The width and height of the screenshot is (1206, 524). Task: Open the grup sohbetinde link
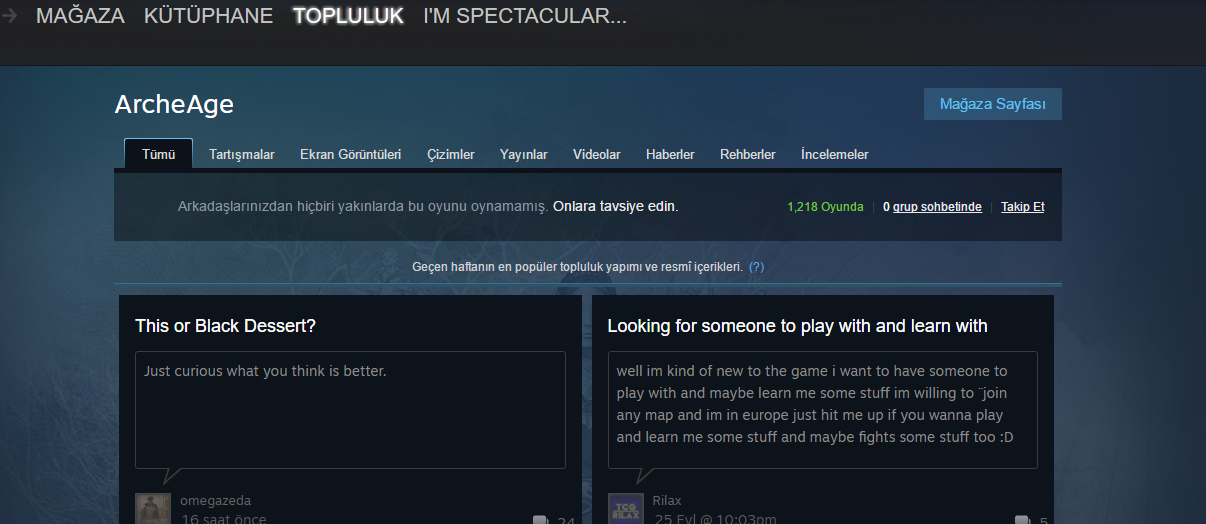click(932, 207)
